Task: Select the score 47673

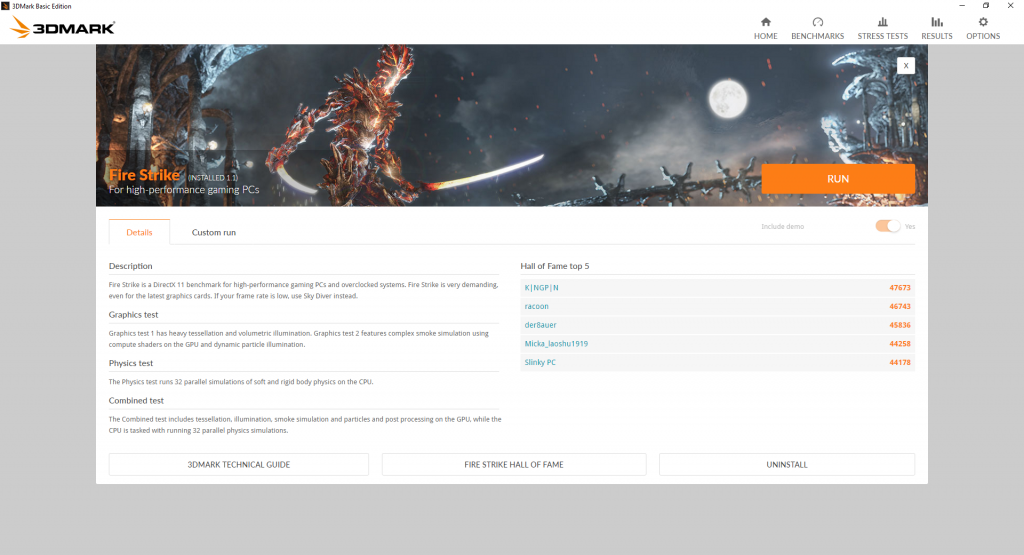Action: [x=899, y=288]
